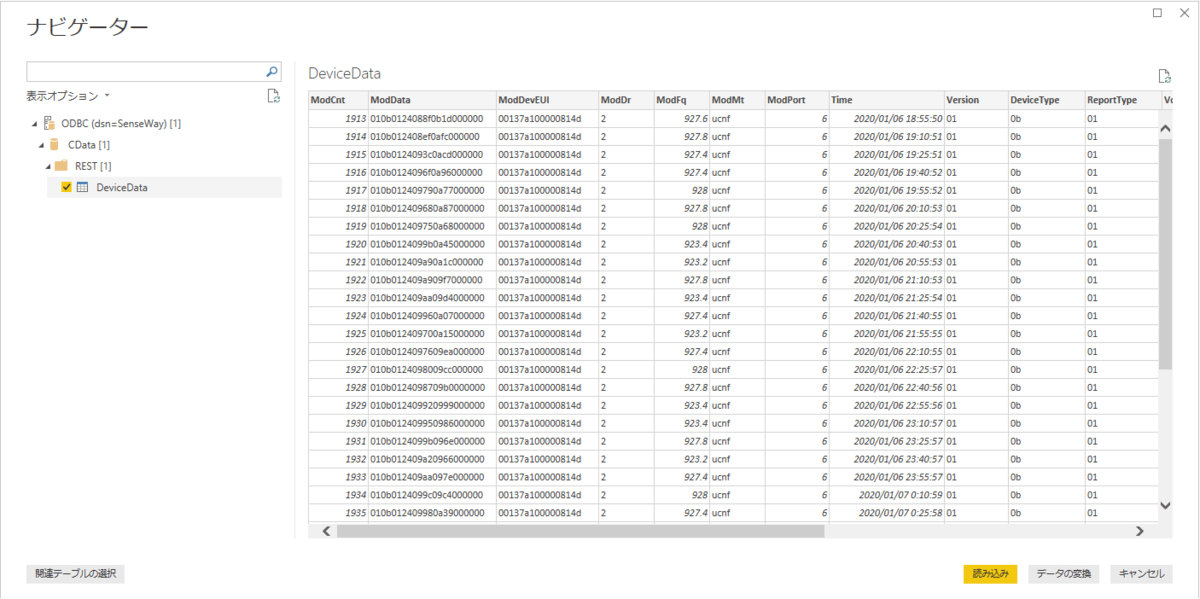Screen dimensions: 1200x599
Task: Click the time cell 2020/01/07 0:10:59
Action: (x=886, y=496)
